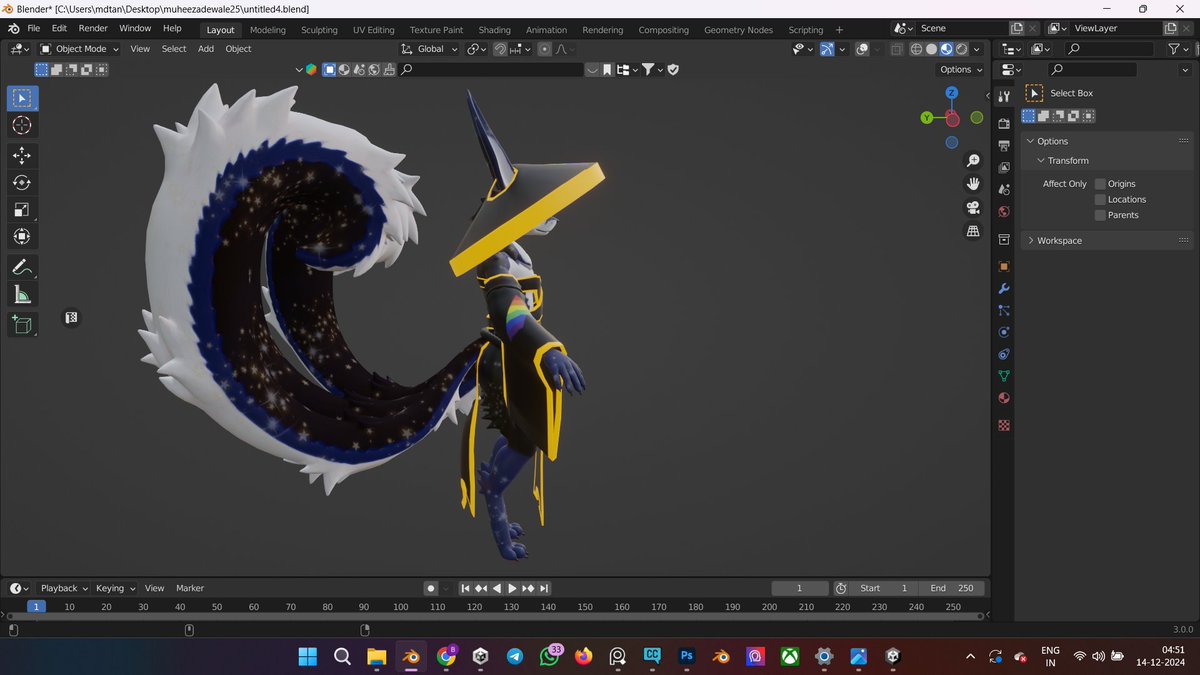This screenshot has height=675, width=1200.
Task: Open the Physics properties tab
Action: [x=1004, y=332]
